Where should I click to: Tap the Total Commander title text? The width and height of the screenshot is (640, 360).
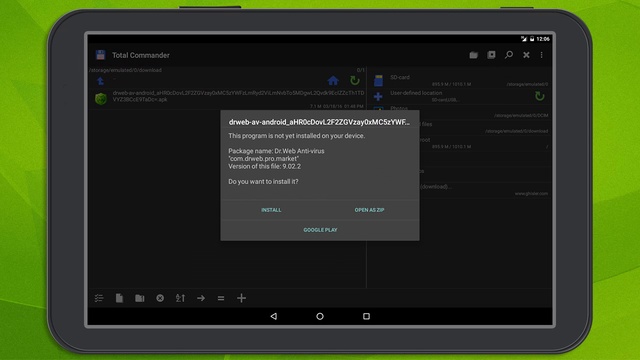pos(140,55)
